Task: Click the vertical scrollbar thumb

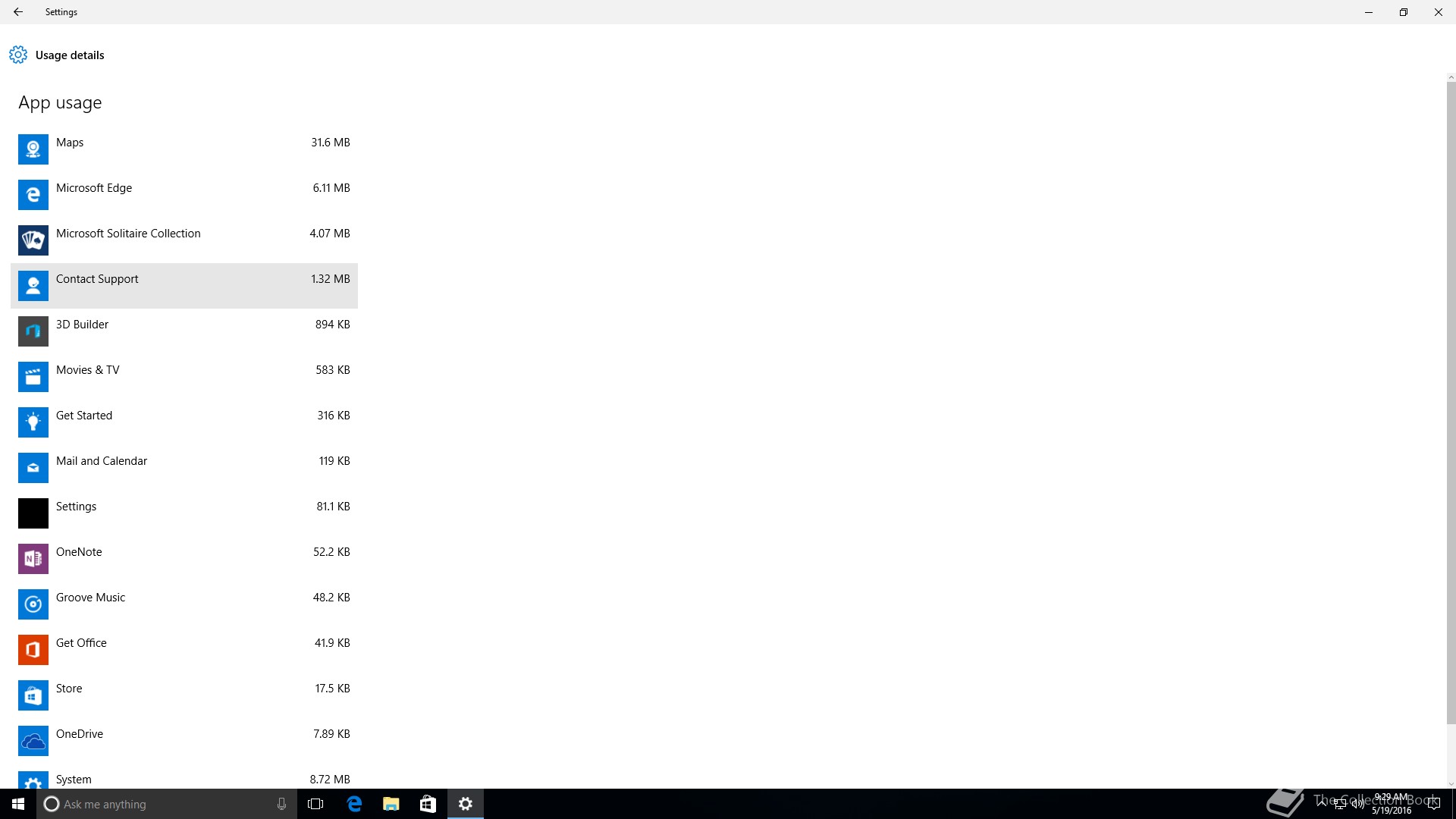Action: [x=1451, y=402]
